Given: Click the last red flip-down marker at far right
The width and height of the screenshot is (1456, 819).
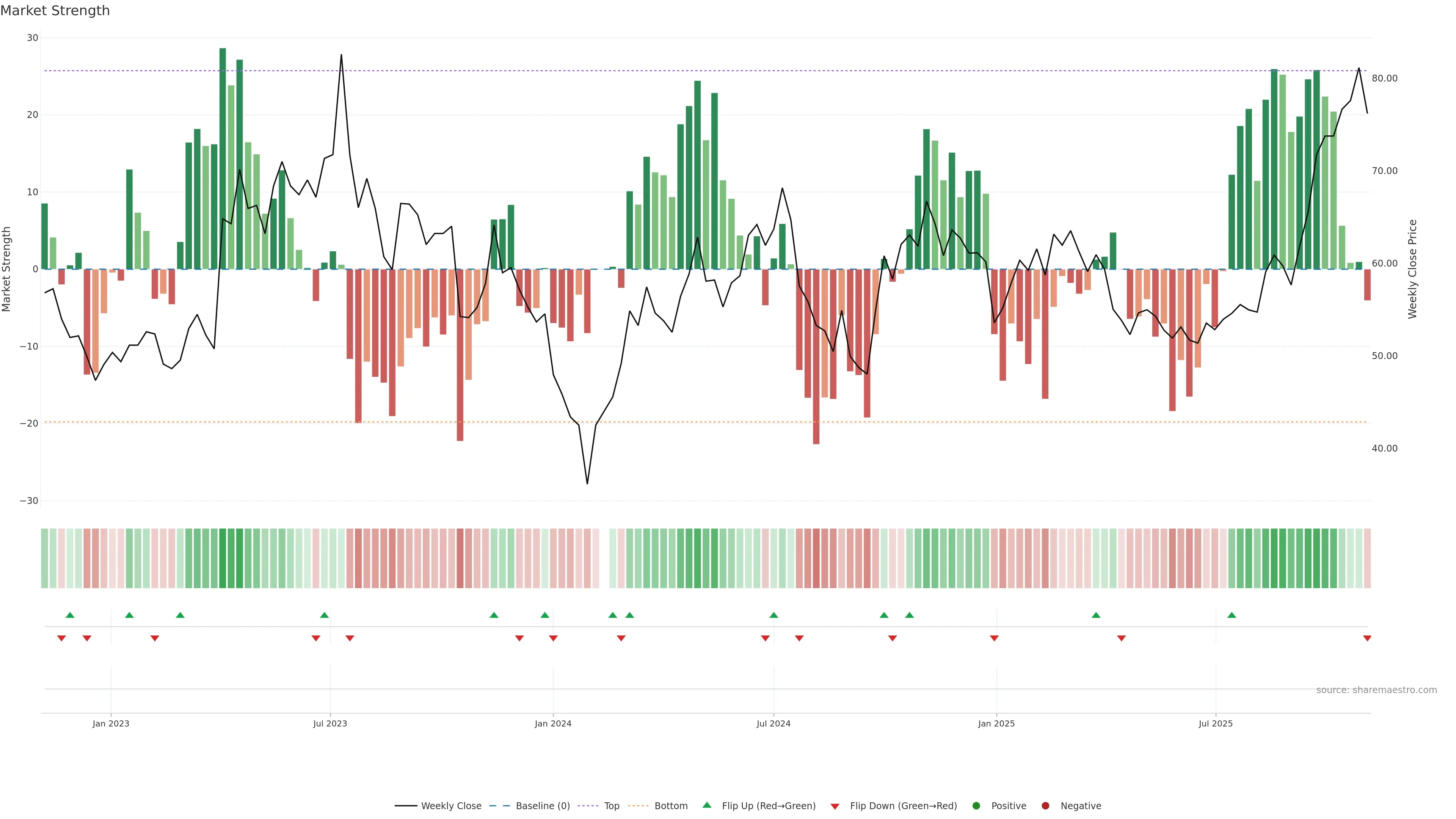Looking at the screenshot, I should tap(1367, 638).
